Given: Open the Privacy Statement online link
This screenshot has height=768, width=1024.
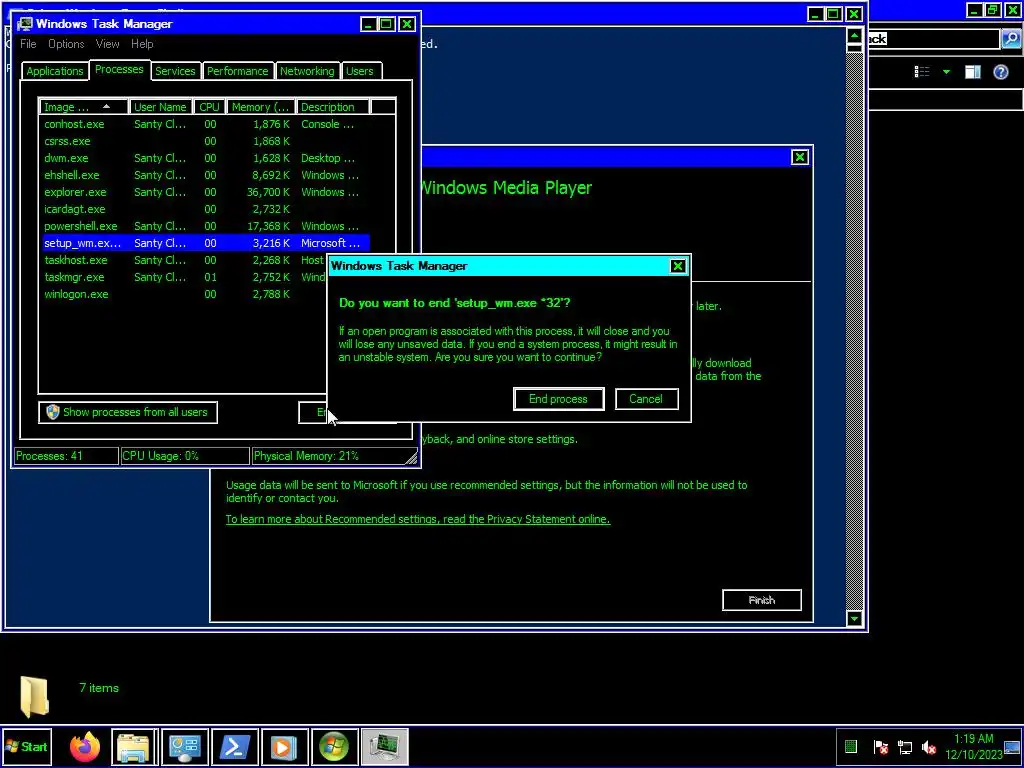Looking at the screenshot, I should coord(418,519).
